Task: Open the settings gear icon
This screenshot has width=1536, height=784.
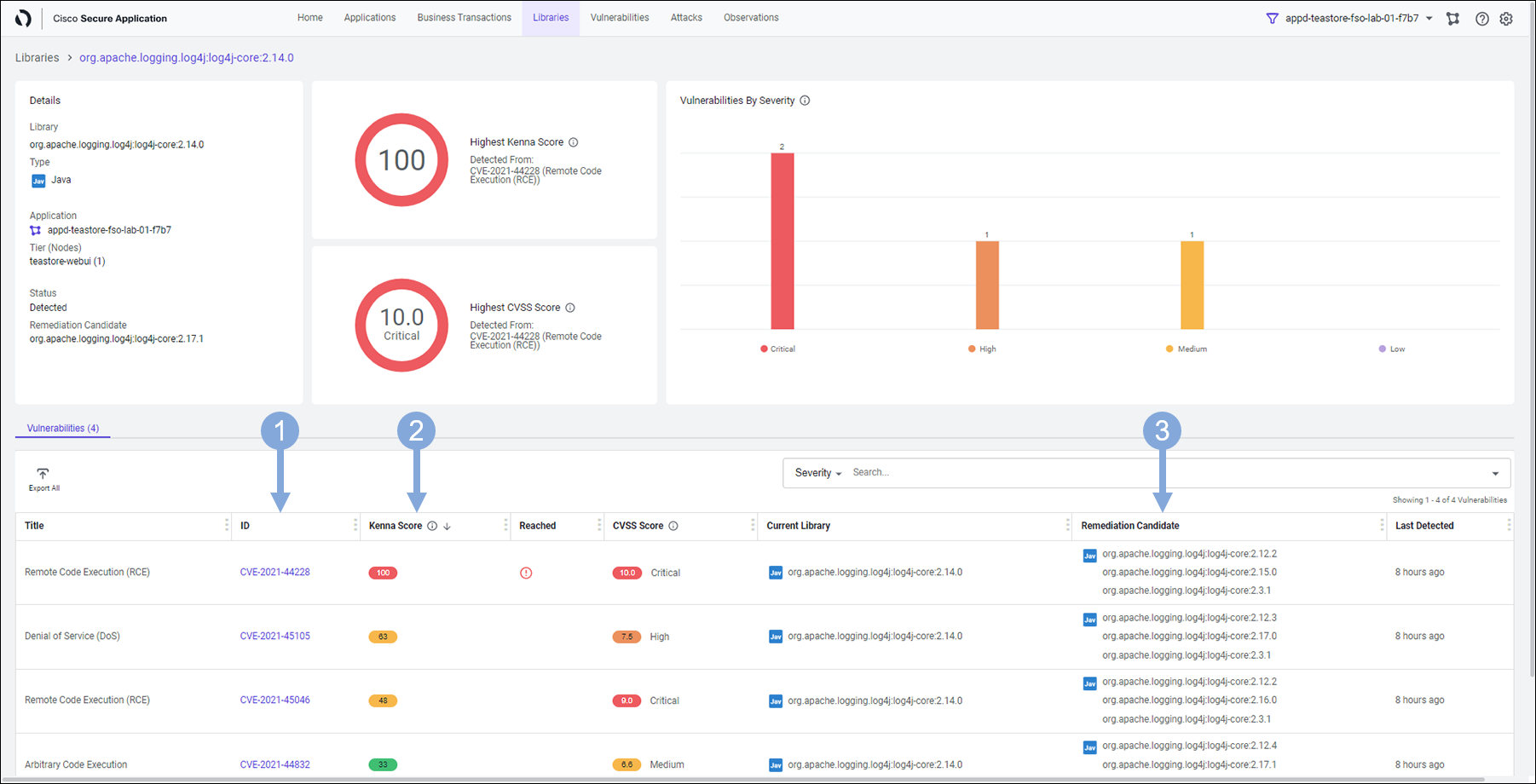Action: point(1506,19)
